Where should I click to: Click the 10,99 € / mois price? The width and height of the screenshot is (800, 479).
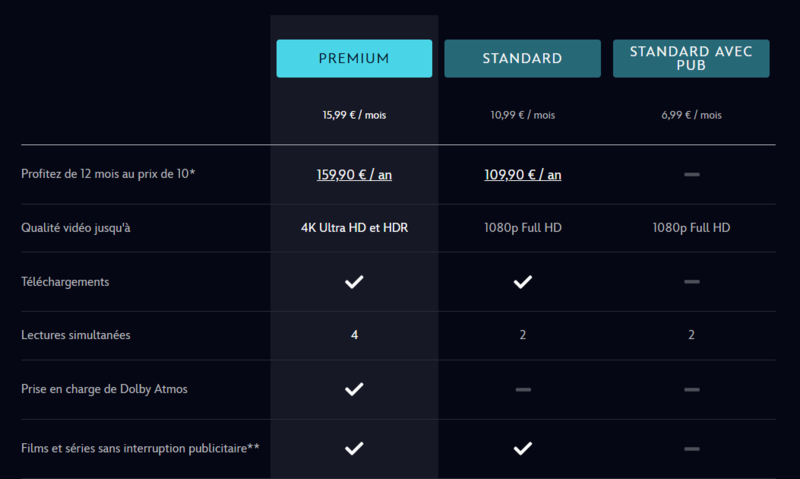[522, 115]
